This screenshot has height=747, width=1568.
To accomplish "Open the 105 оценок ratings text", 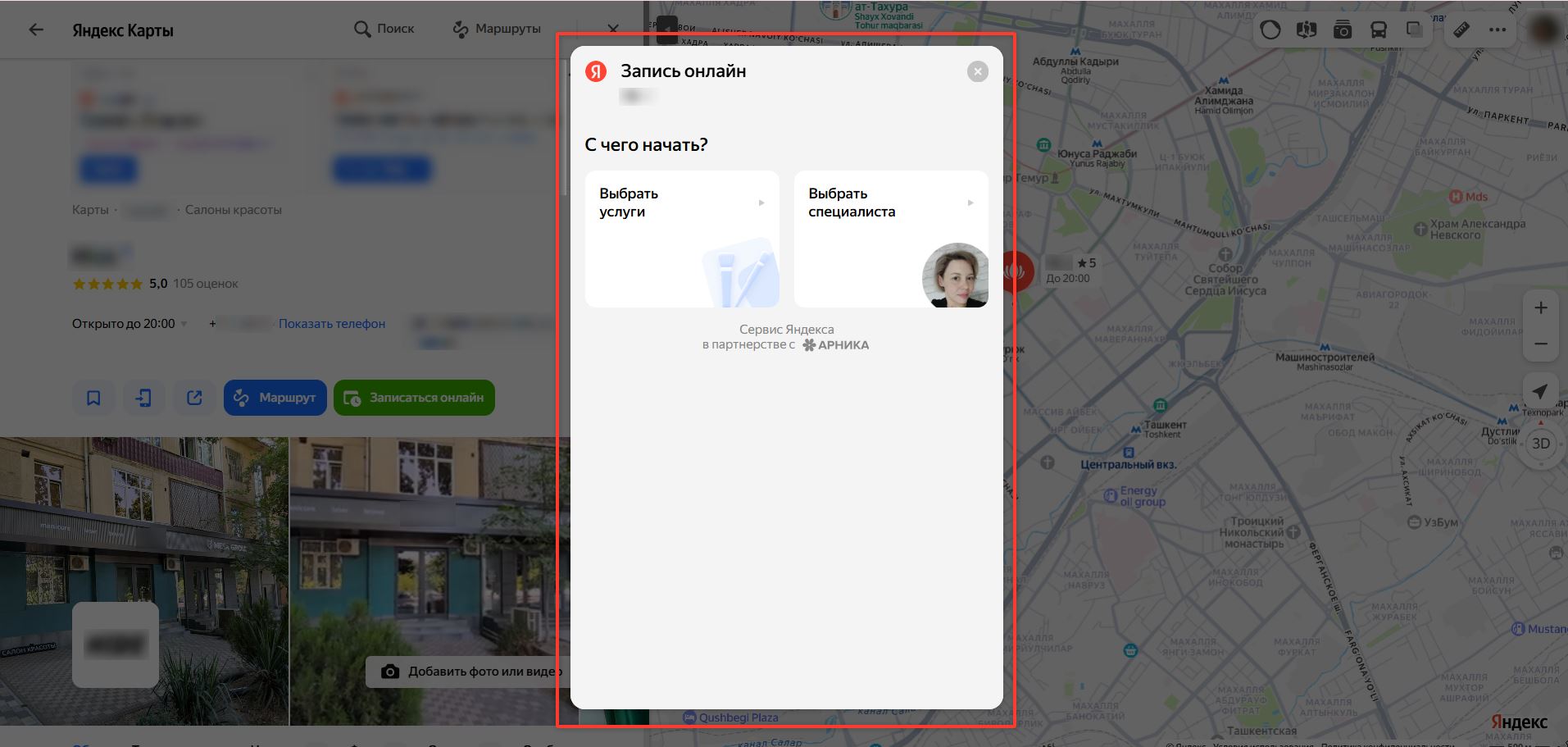I will point(206,284).
